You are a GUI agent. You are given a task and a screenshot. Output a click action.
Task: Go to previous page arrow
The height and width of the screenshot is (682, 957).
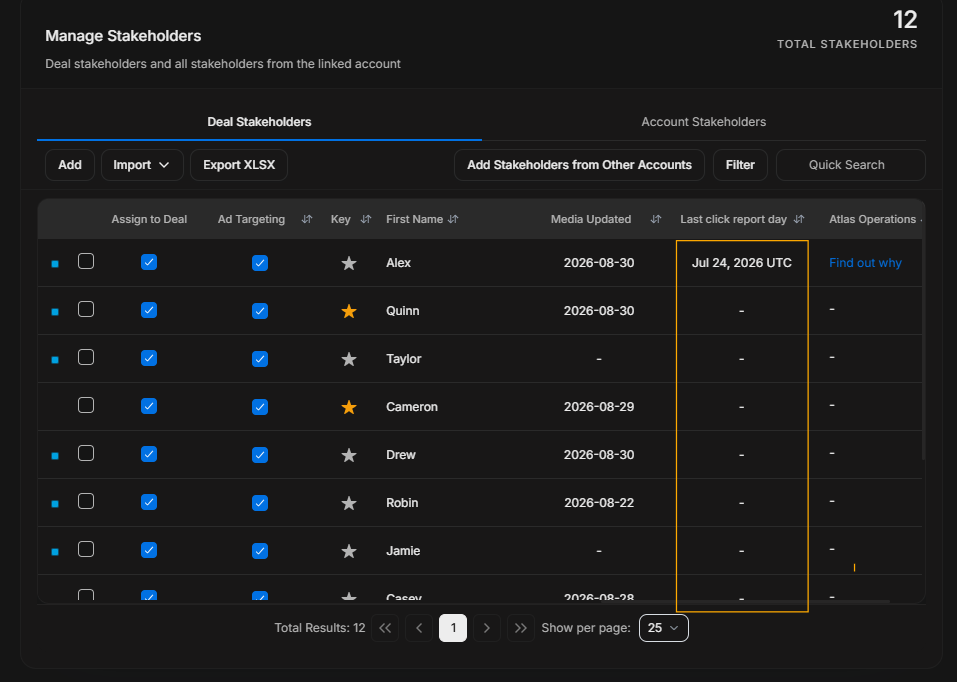pyautogui.click(x=419, y=628)
